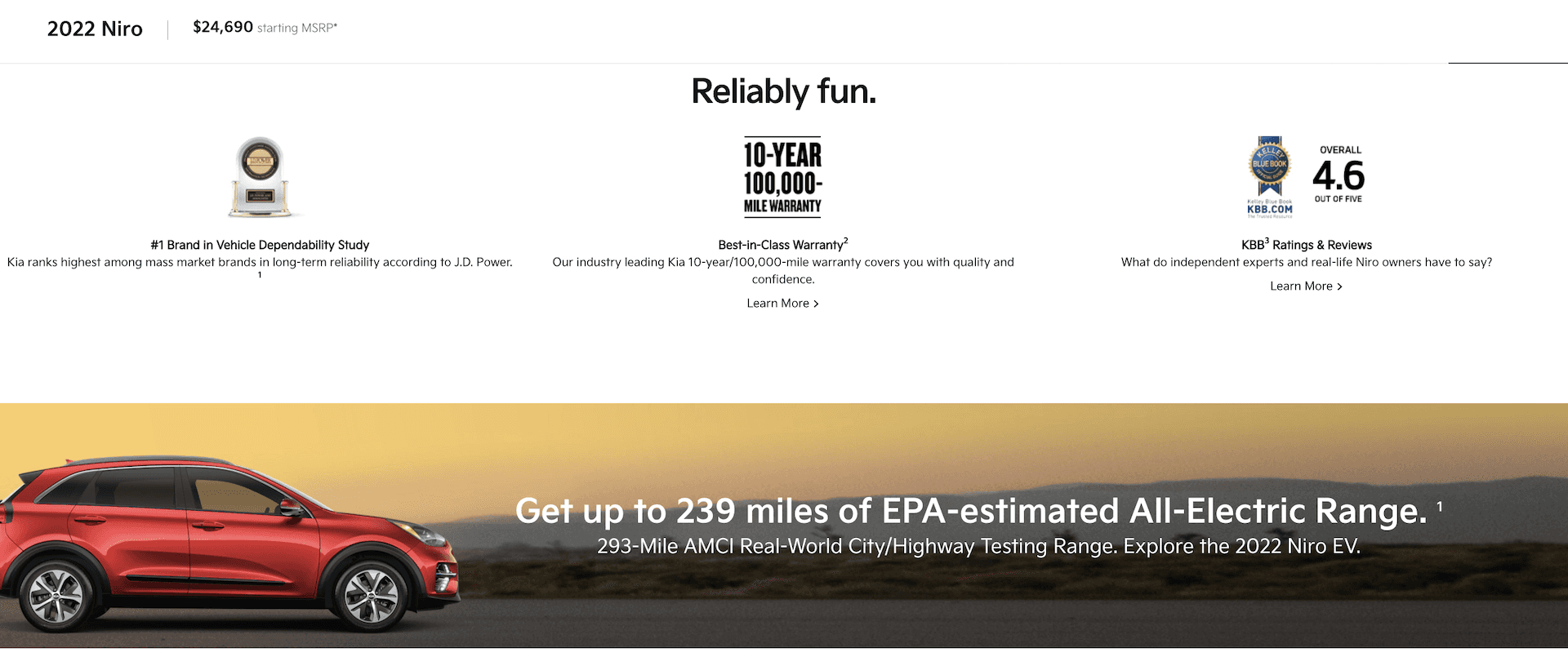Image resolution: width=1568 pixels, height=657 pixels.
Task: Click the "Best-in-Class Warranty" heading
Action: click(782, 245)
